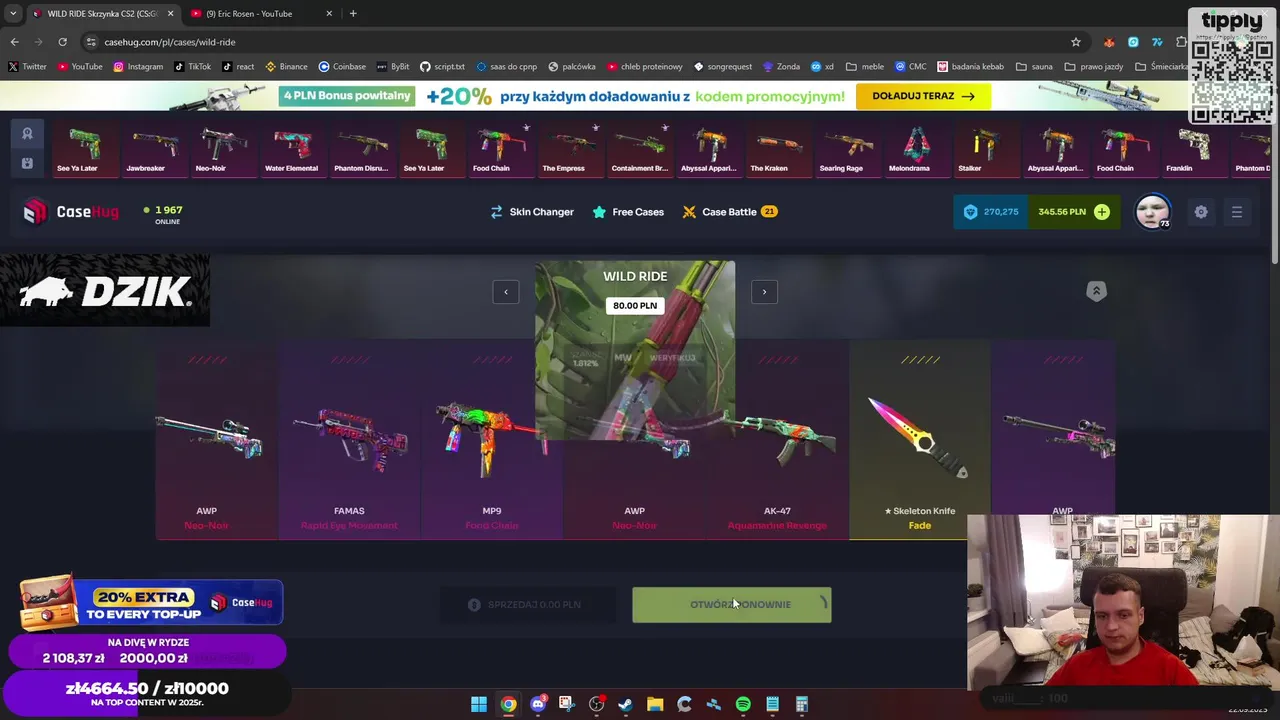Open the Skin Changer page

click(531, 212)
